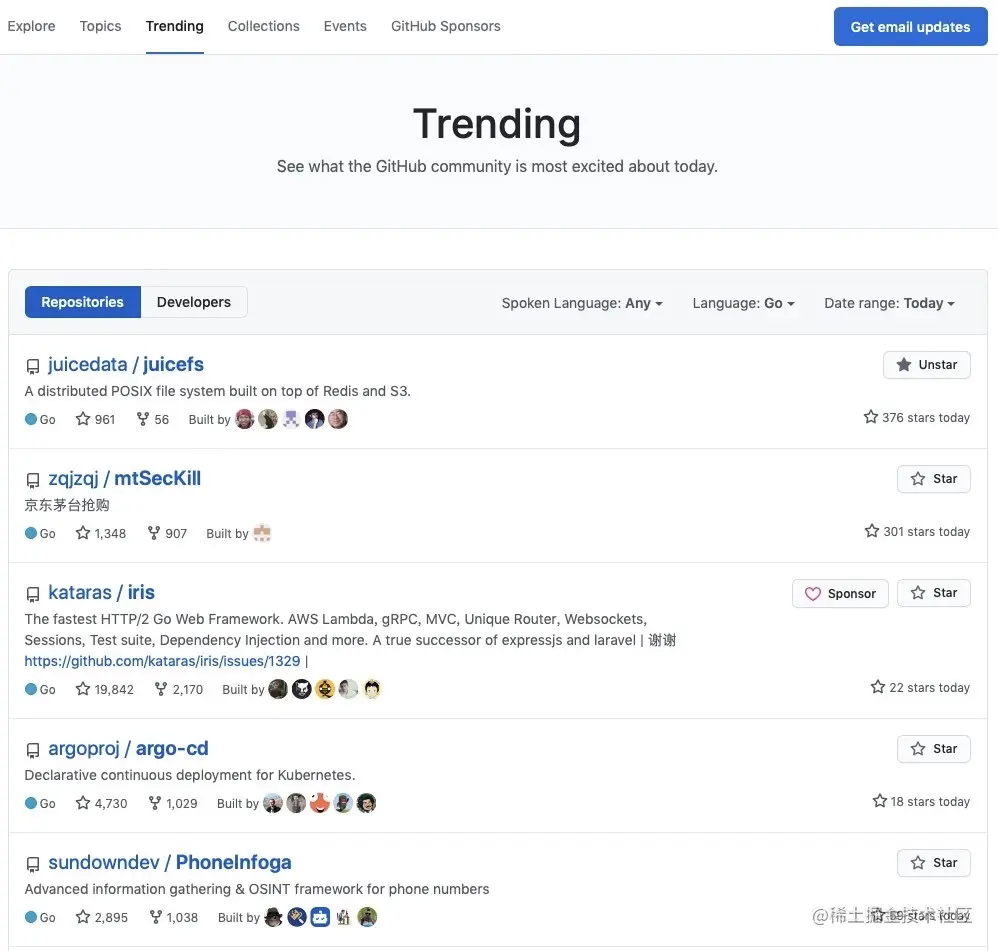Viewport: 998px width, 951px height.
Task: Click the 376 stars today text
Action: (917, 417)
